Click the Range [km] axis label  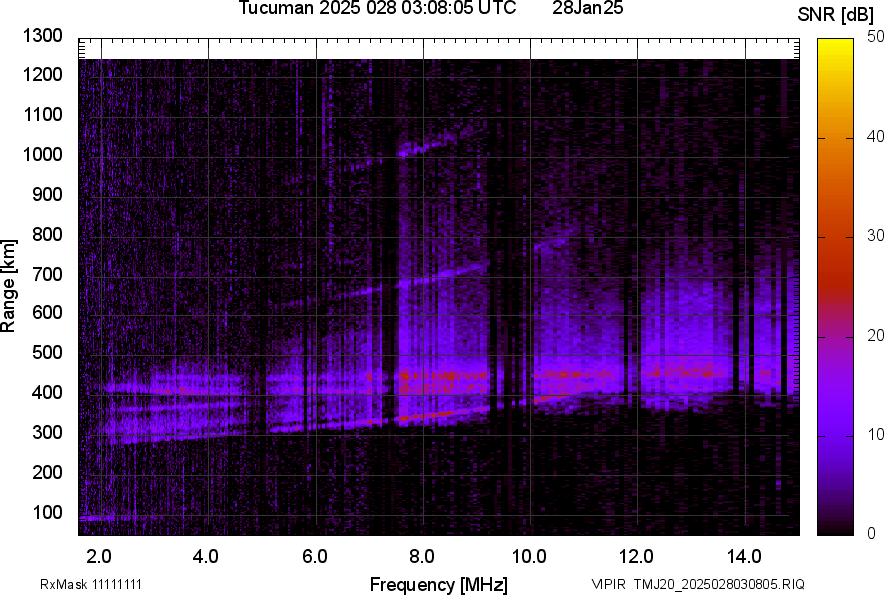pyautogui.click(x=9, y=286)
